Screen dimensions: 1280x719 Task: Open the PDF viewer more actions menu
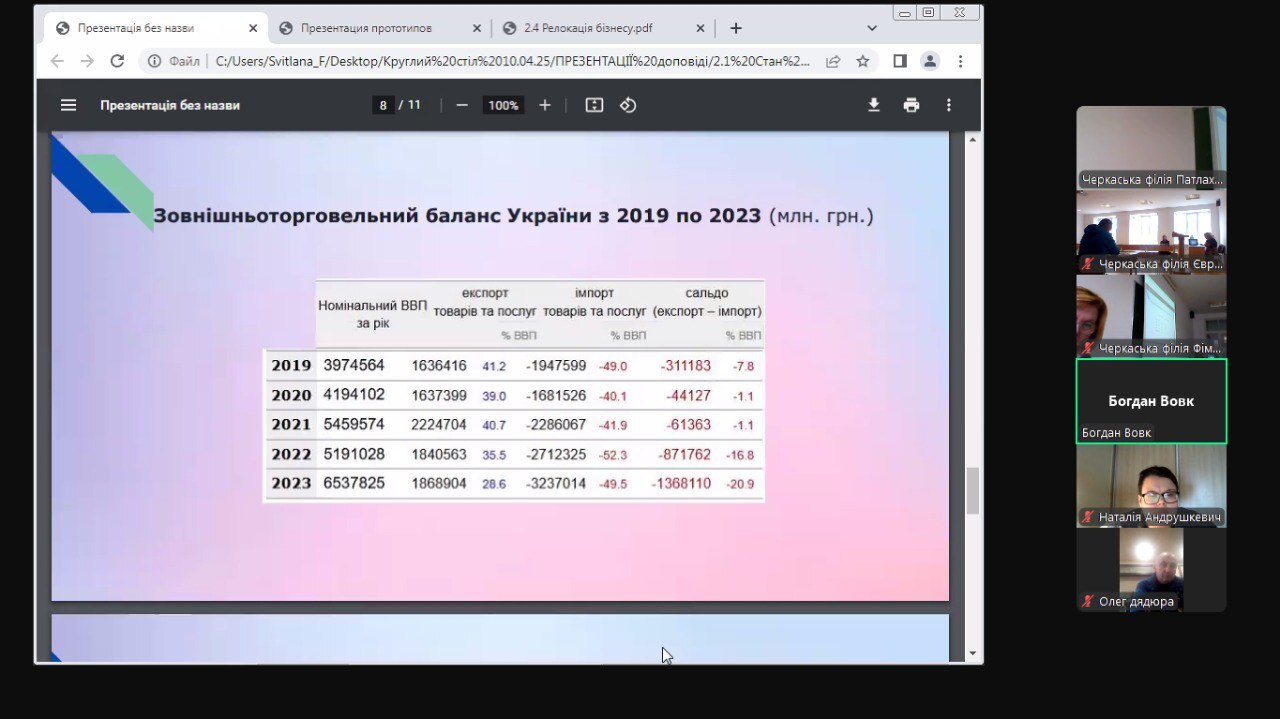pyautogui.click(x=948, y=105)
